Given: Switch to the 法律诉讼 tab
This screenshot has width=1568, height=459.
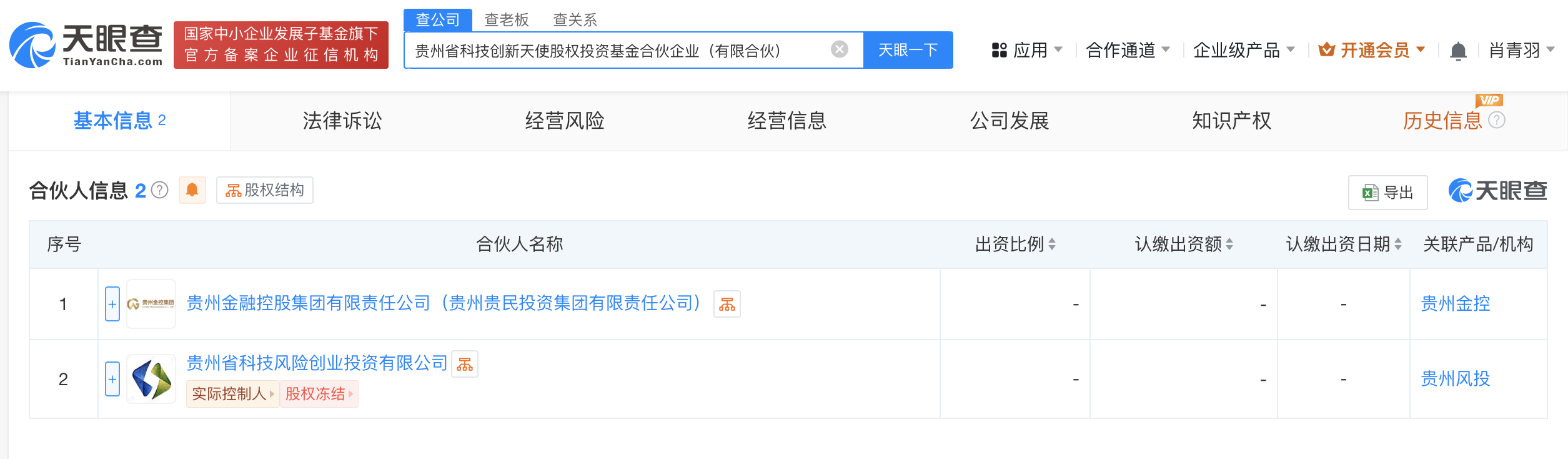Looking at the screenshot, I should pos(342,121).
